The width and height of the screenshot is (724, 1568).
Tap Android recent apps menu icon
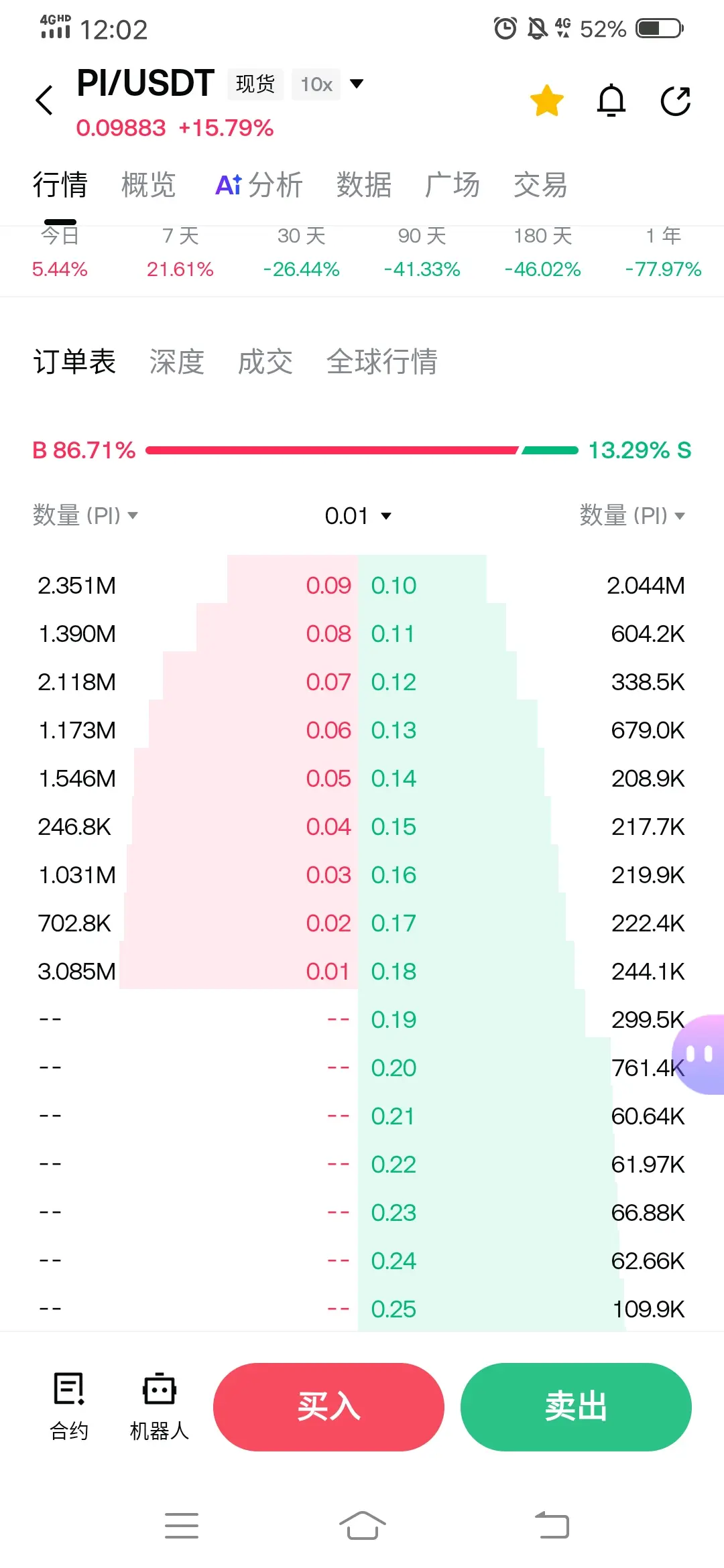[182, 1526]
